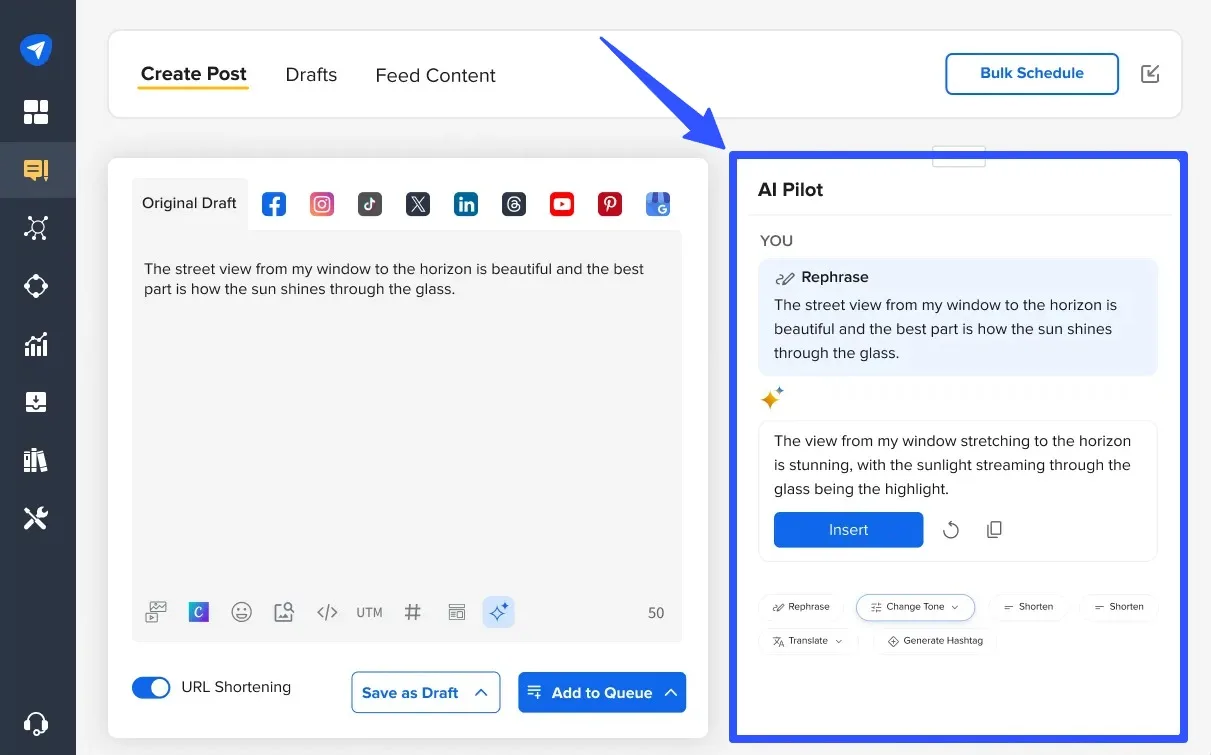1211x755 pixels.
Task: Open the hashtag icon in the editor toolbar
Action: point(413,612)
